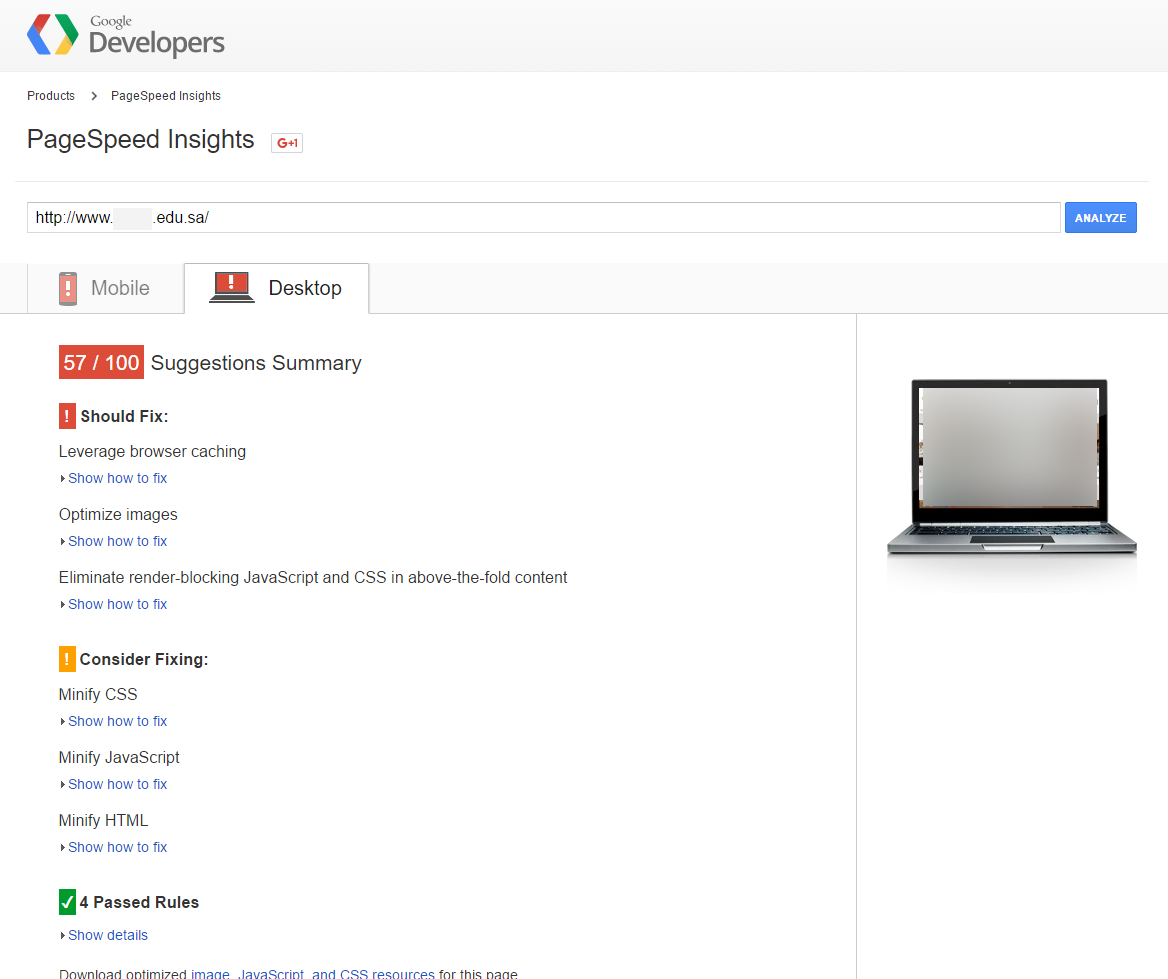Viewport: 1168px width, 979px height.
Task: Click the orange Consider Fixing warning icon
Action: [x=67, y=659]
